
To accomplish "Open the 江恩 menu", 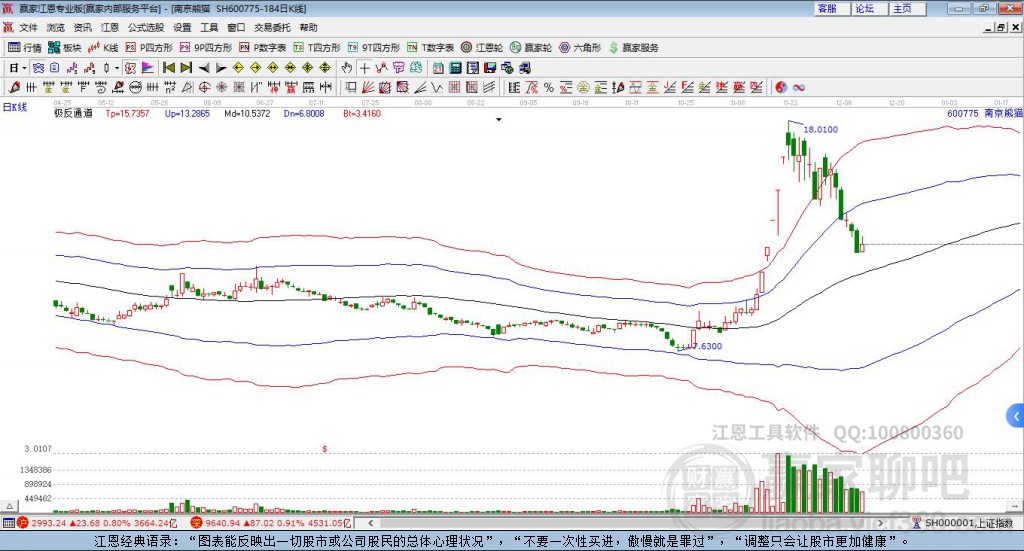I will point(110,27).
